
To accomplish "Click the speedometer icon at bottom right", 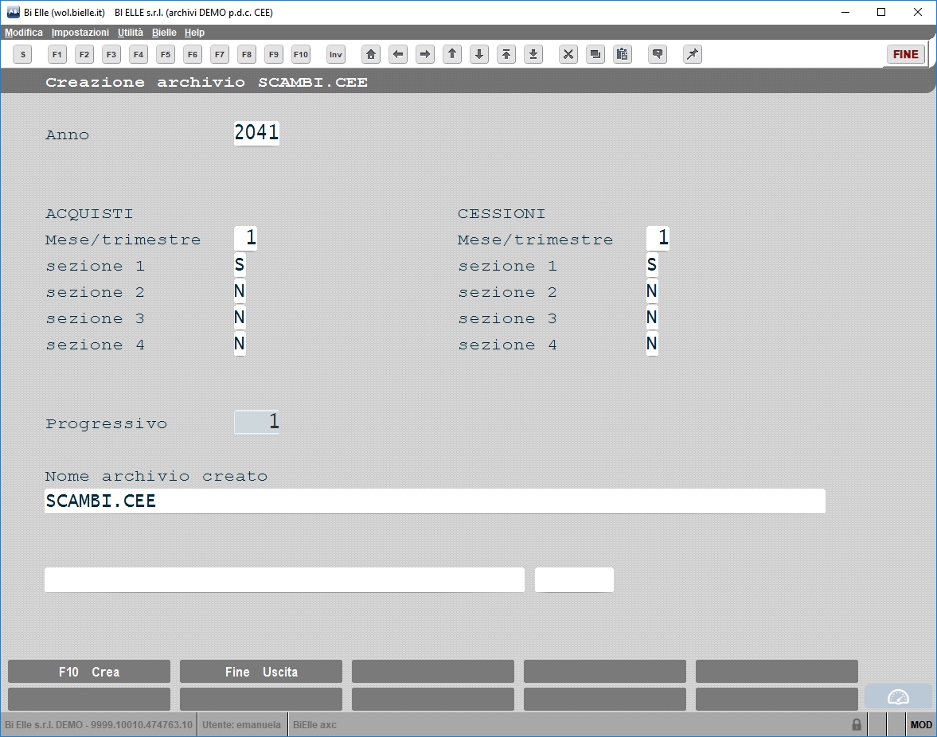I will click(x=898, y=697).
